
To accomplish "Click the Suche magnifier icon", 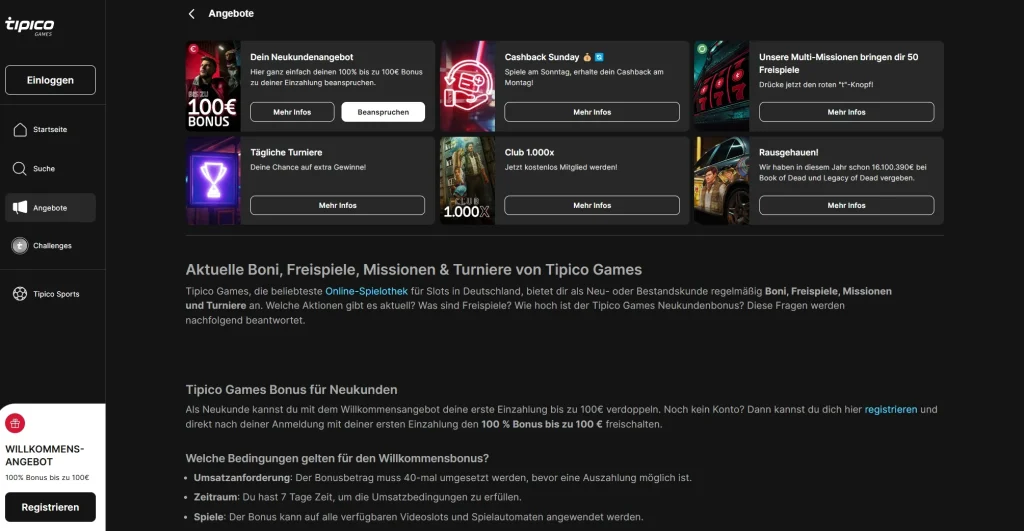I will tap(19, 169).
